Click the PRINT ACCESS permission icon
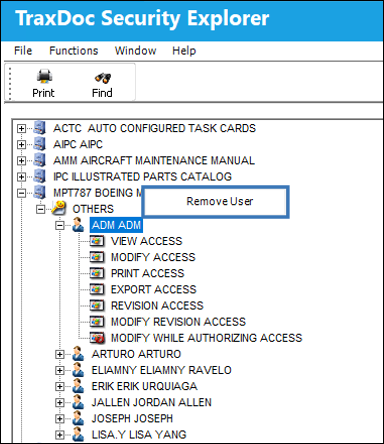 pyautogui.click(x=97, y=273)
